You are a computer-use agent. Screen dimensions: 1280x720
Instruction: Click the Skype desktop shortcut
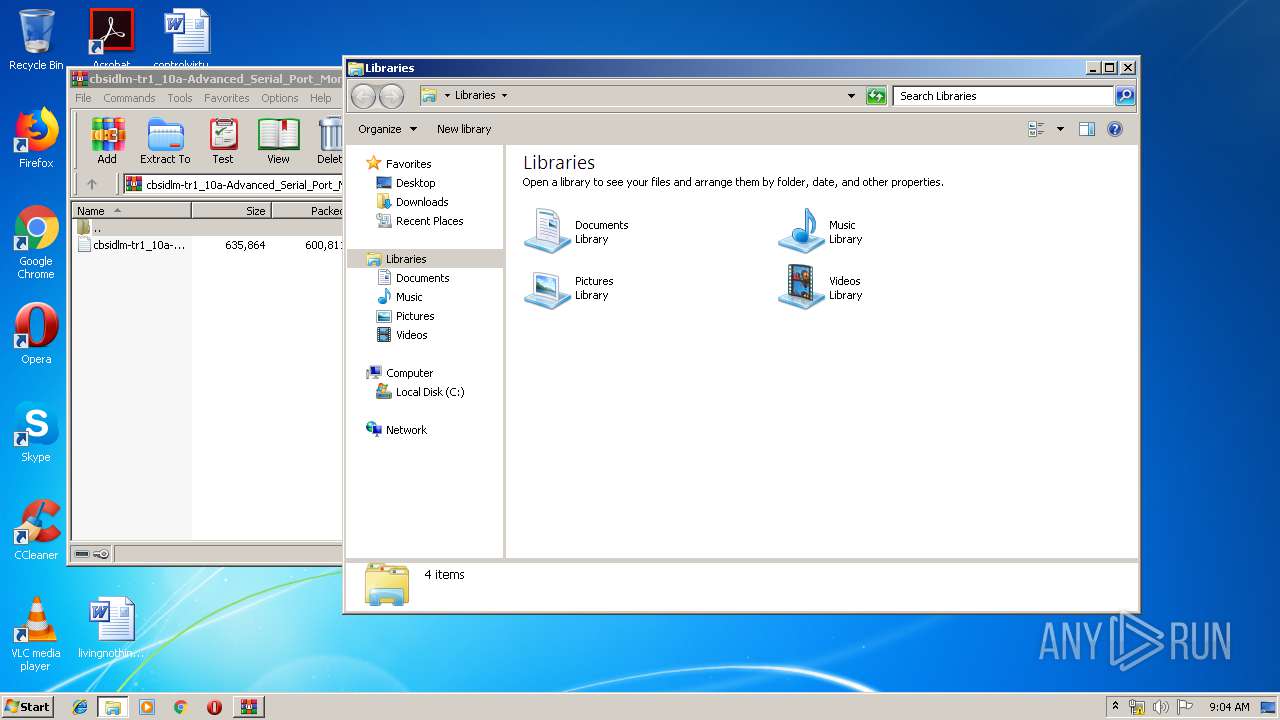(36, 432)
